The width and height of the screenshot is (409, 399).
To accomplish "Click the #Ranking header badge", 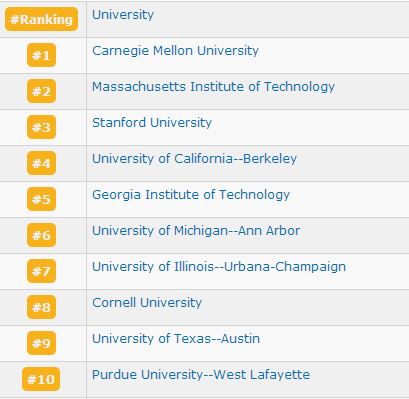I will [41, 19].
